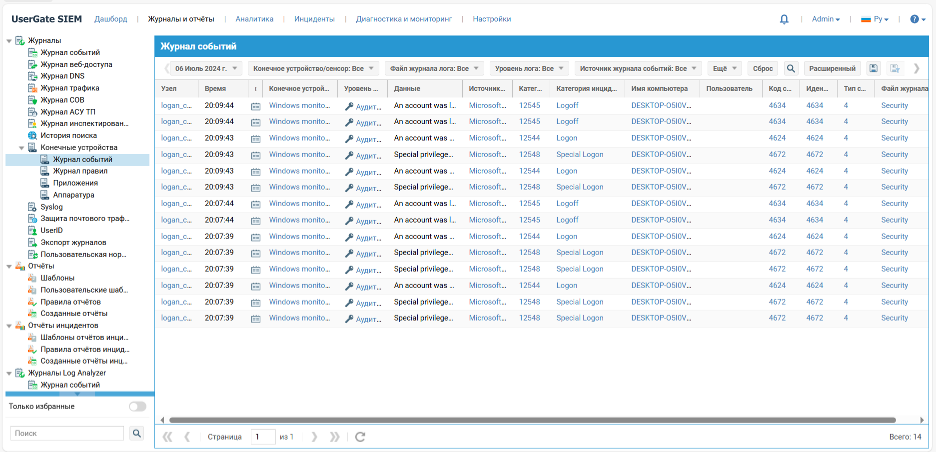Click the sidebar search magnifier button

137,433
